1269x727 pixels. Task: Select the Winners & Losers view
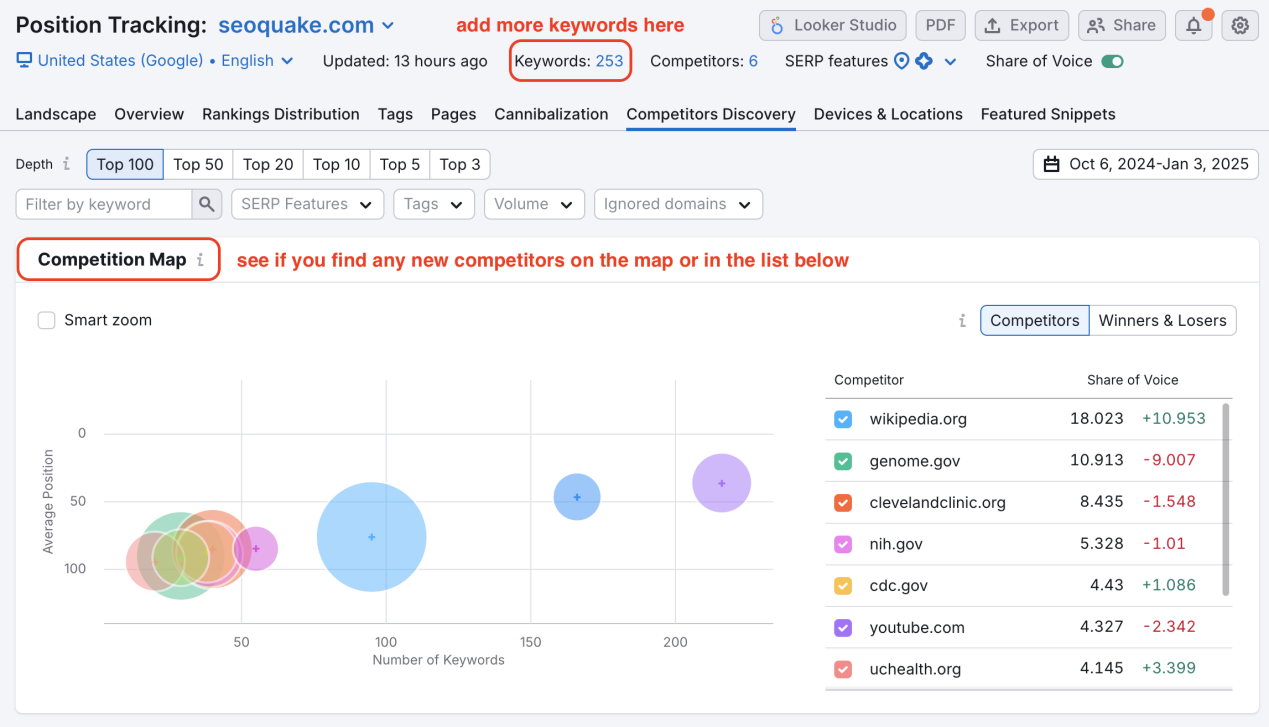[x=1162, y=321]
